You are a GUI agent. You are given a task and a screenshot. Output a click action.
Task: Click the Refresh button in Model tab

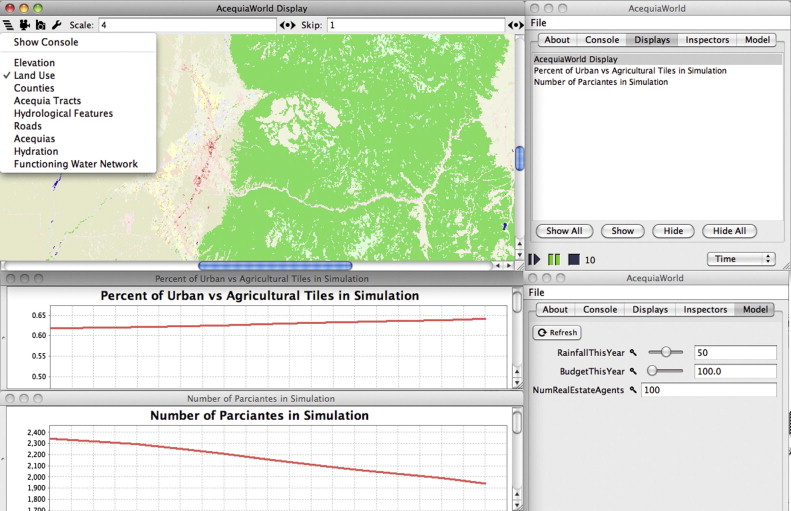(x=557, y=332)
